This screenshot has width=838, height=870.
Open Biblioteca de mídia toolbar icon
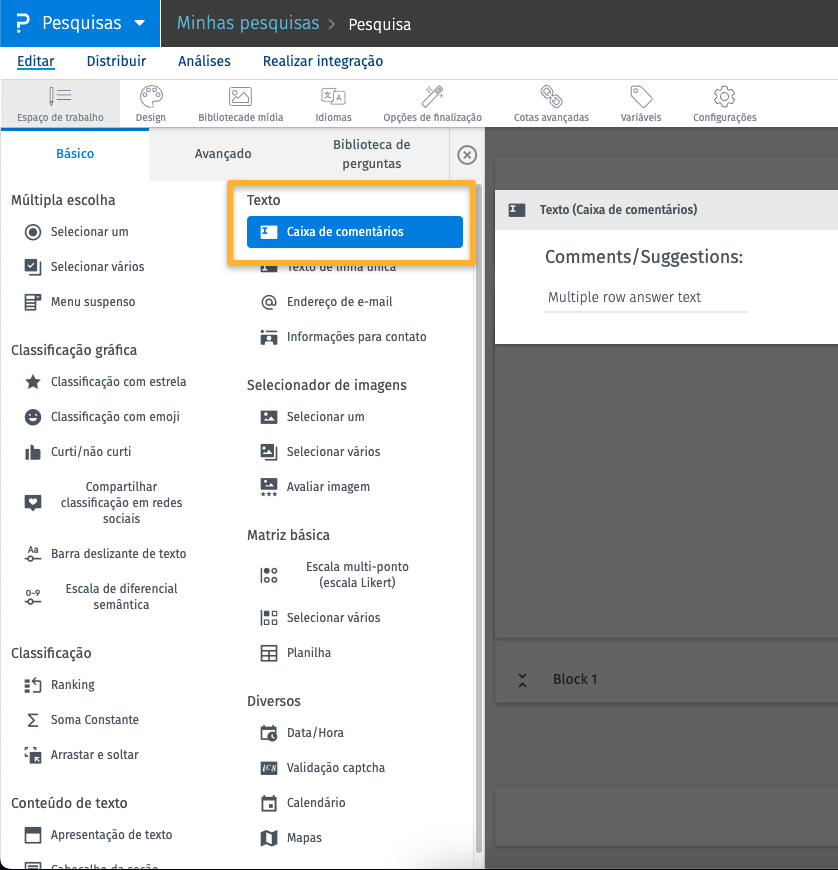(x=240, y=97)
